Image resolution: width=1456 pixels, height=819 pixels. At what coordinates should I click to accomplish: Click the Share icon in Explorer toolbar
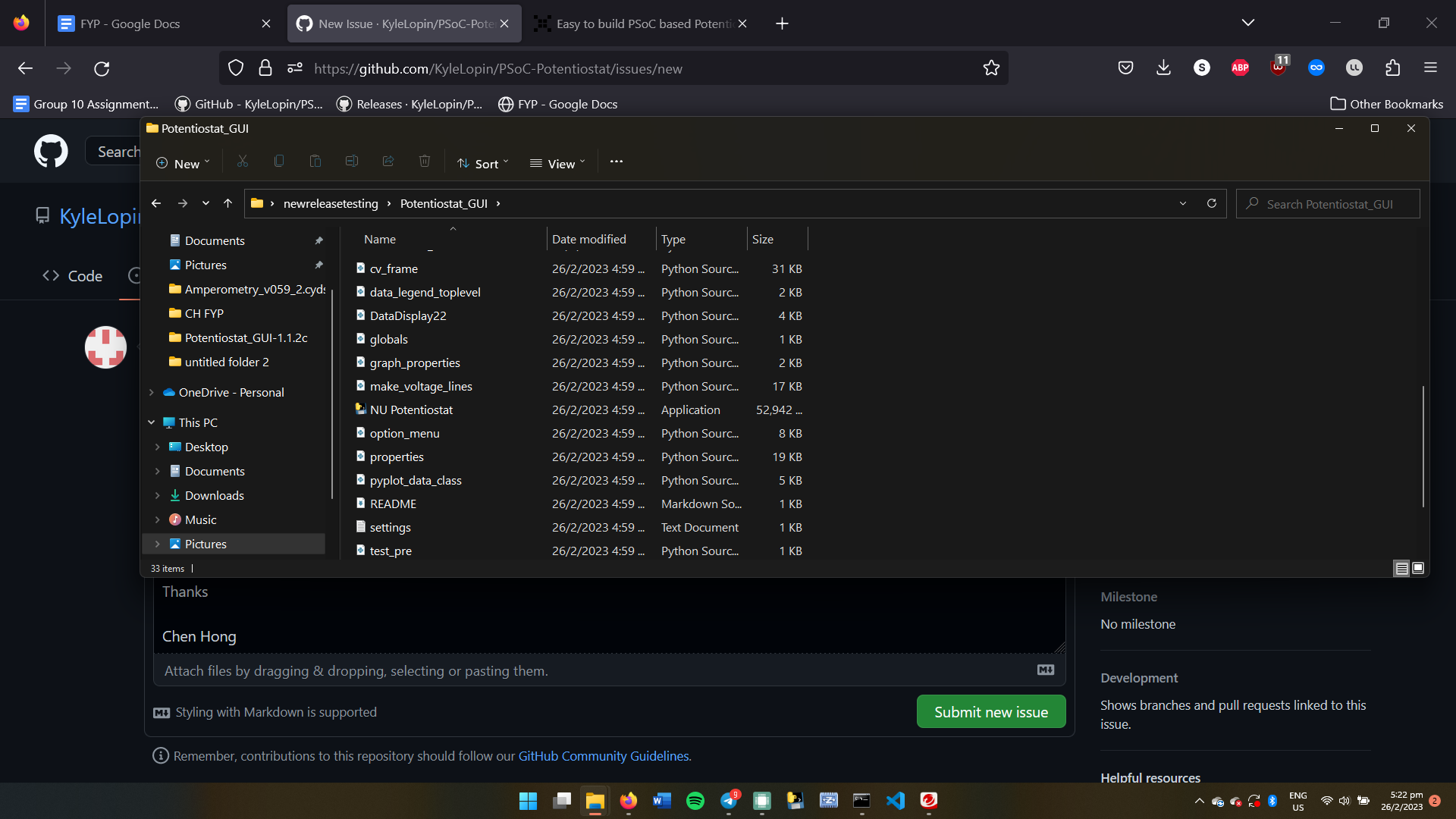coord(388,162)
